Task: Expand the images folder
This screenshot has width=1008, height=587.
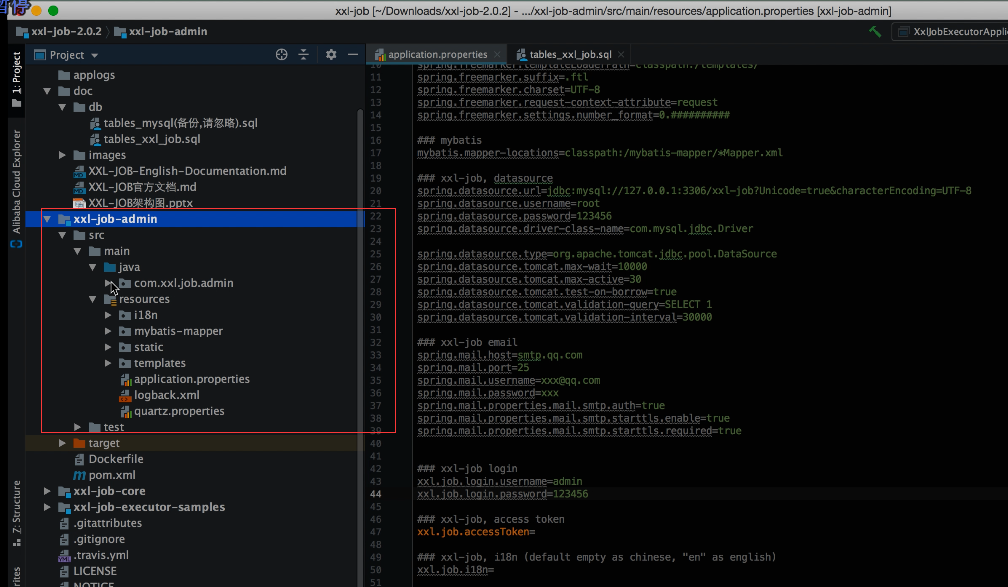Action: coord(62,155)
